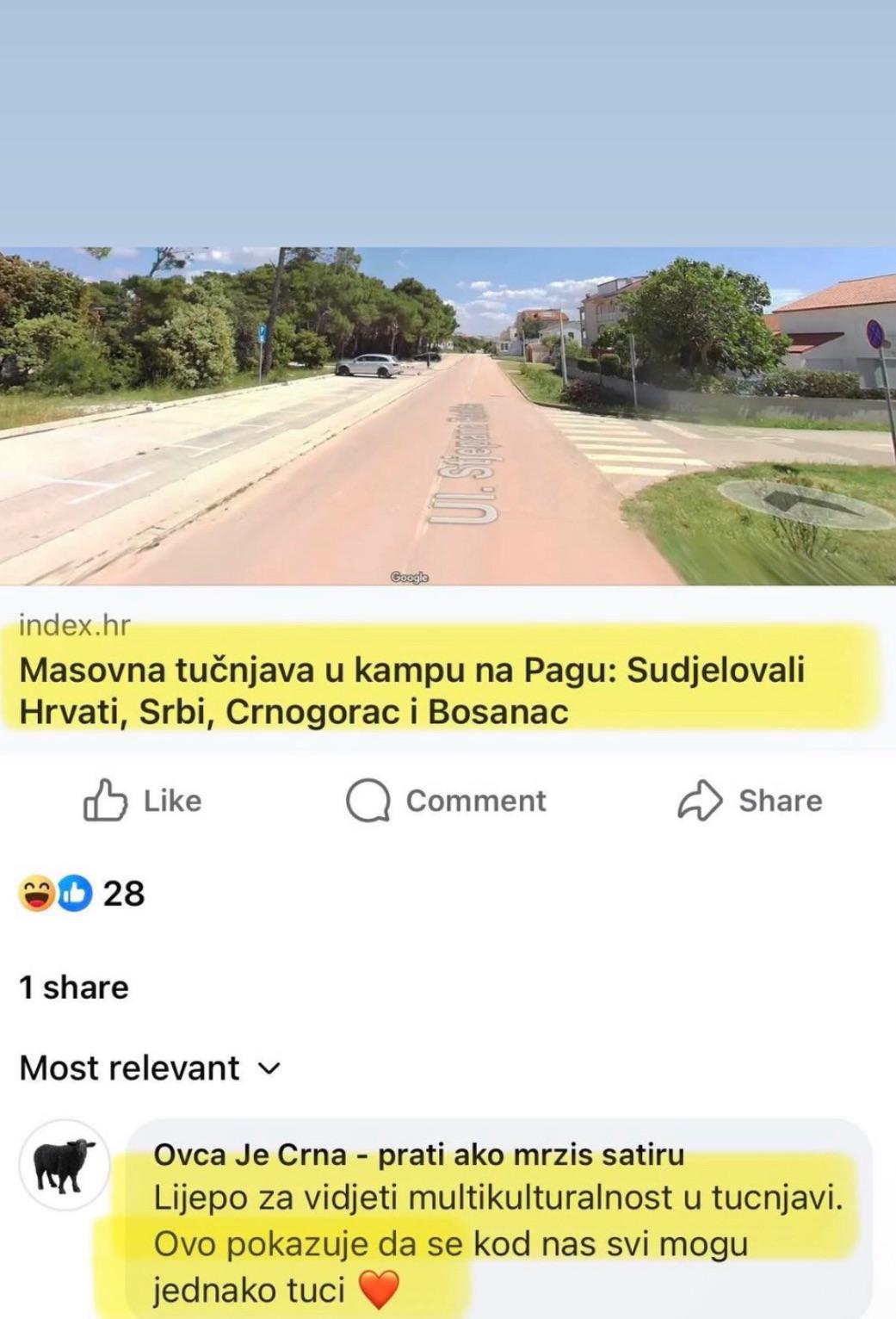This screenshot has height=1319, width=896.
Task: Tap the Comment speech bubble icon
Action: coord(368,801)
